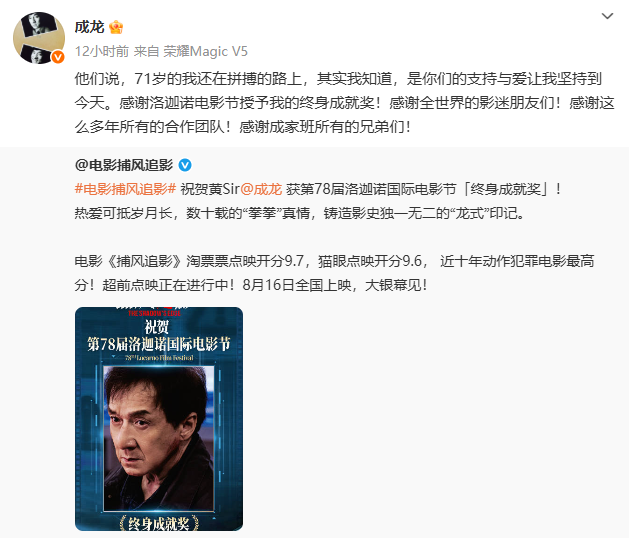Click the portrait photo inside the poster
This screenshot has height=538, width=629.
(159, 439)
